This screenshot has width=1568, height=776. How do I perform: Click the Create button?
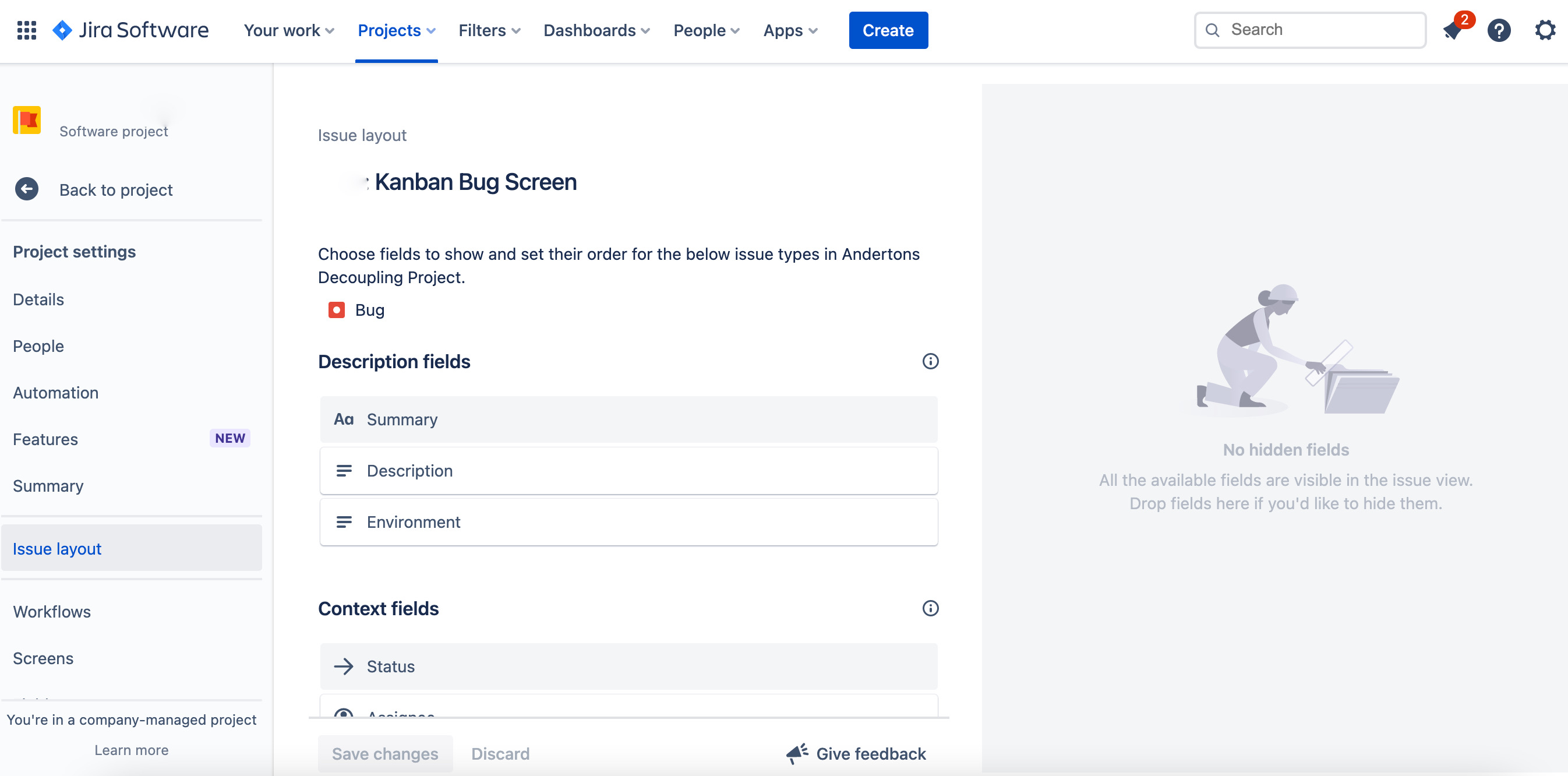point(888,30)
